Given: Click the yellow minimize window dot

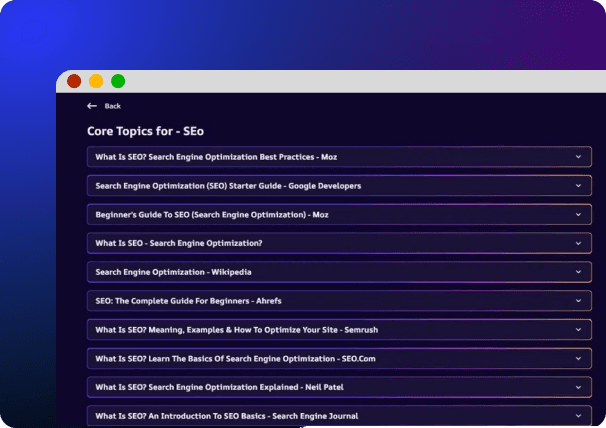Looking at the screenshot, I should point(96,81).
